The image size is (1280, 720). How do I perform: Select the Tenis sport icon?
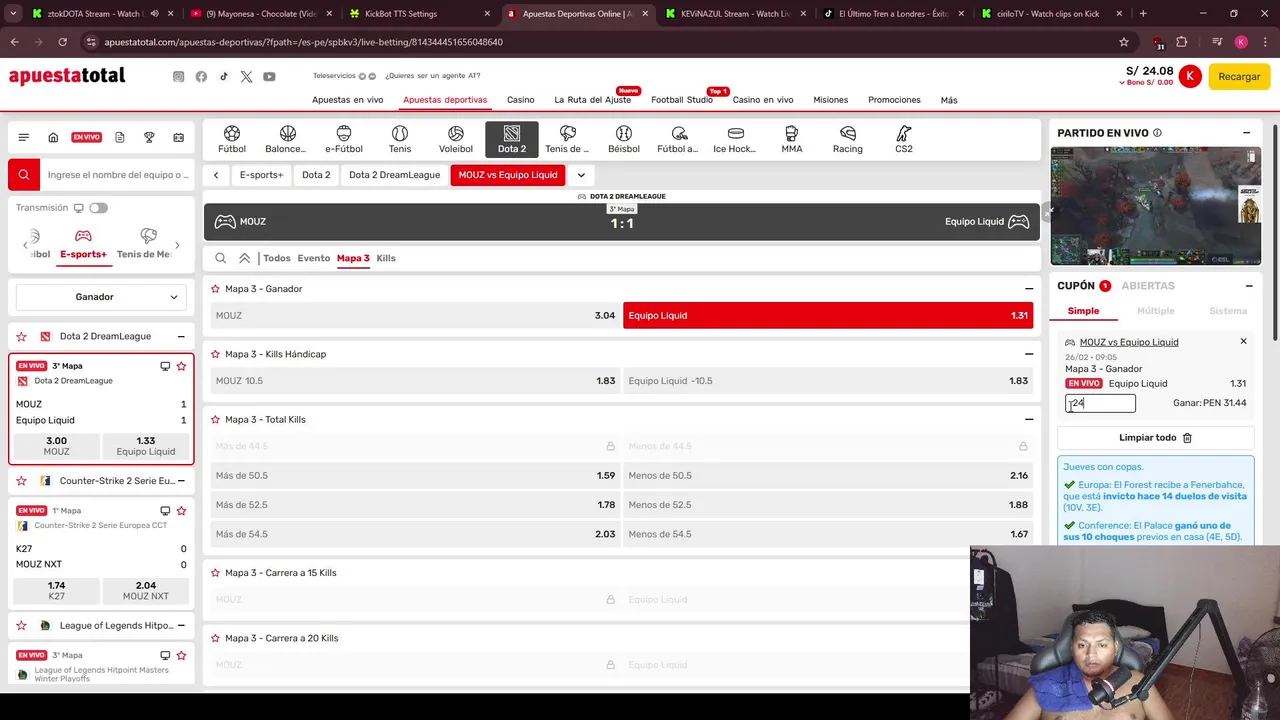click(x=400, y=139)
